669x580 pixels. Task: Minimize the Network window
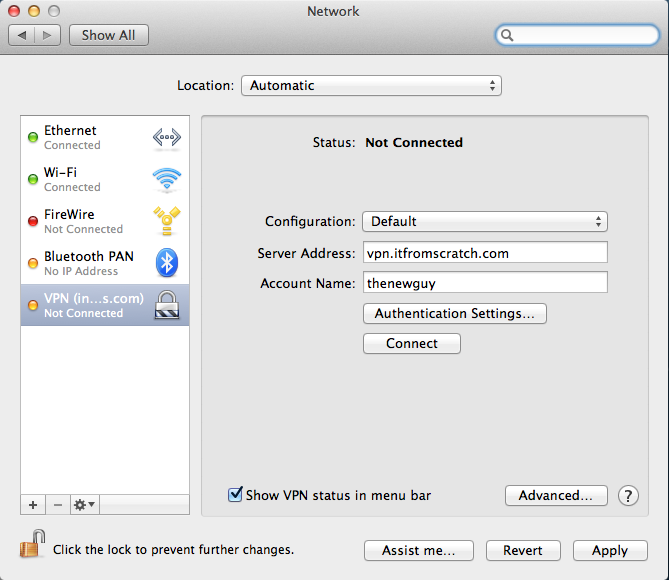[x=34, y=11]
